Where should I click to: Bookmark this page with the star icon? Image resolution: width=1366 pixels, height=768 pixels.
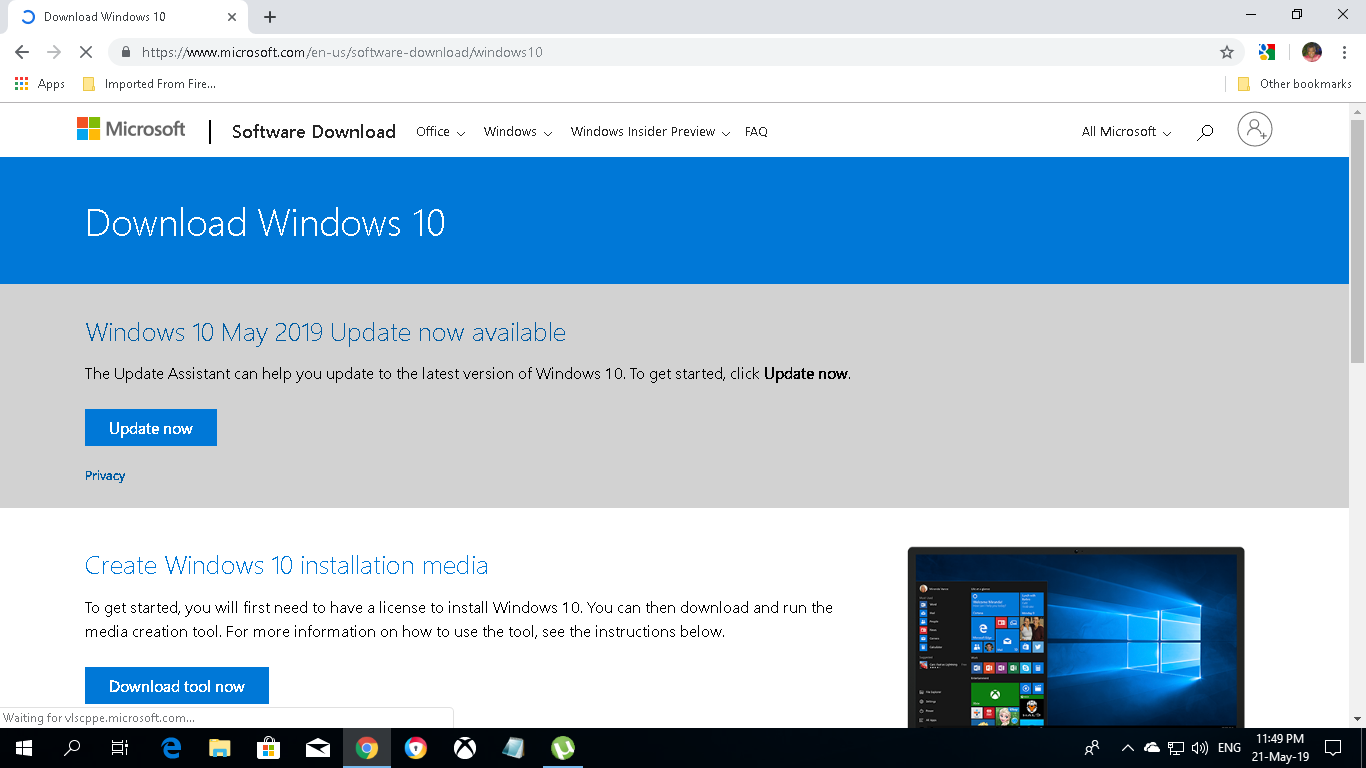point(1227,52)
